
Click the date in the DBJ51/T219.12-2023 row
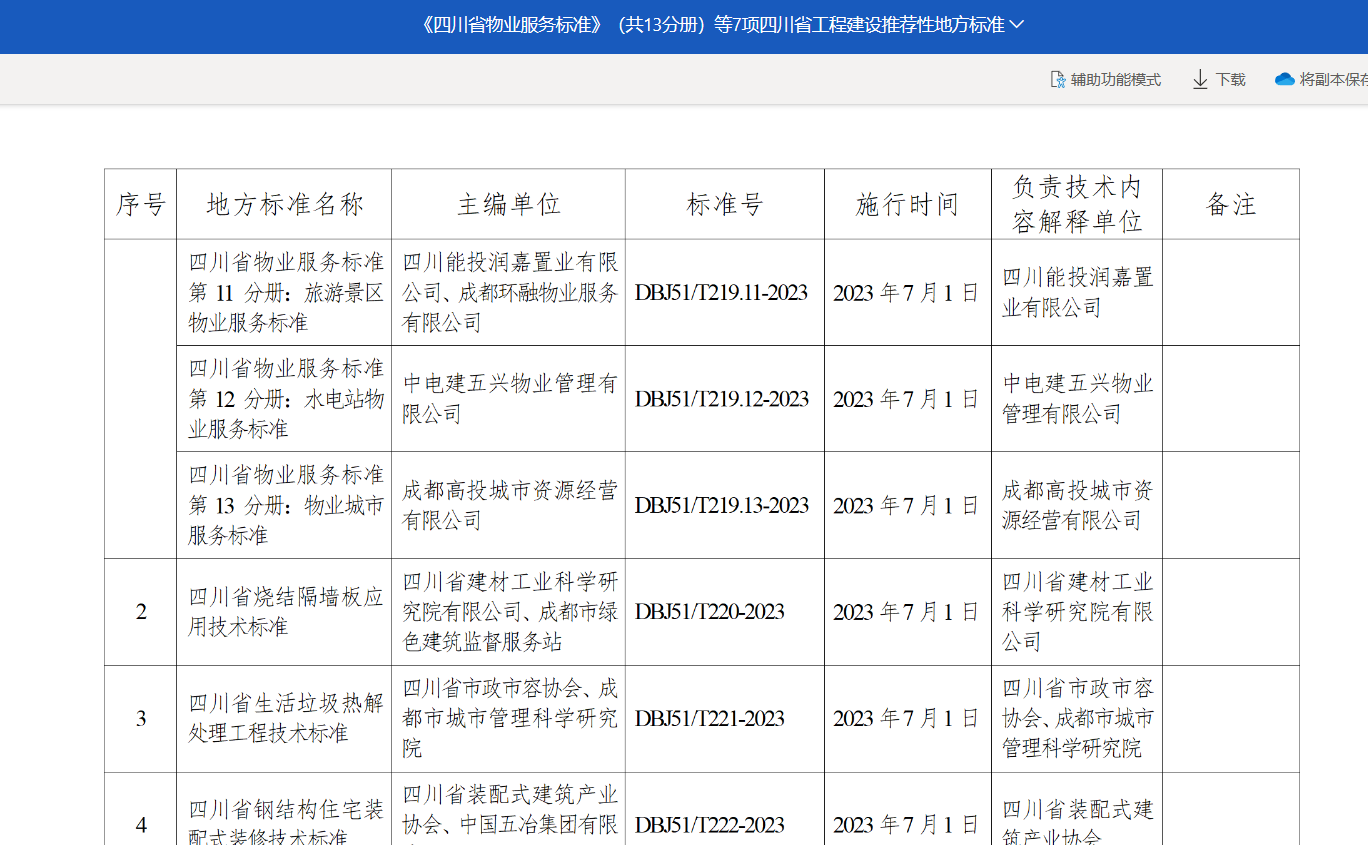[x=906, y=399]
